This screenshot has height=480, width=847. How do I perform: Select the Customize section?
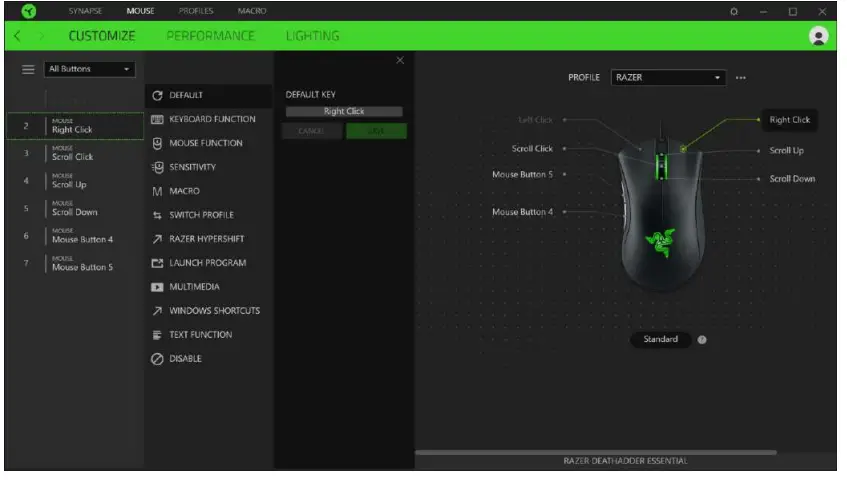tap(102, 36)
